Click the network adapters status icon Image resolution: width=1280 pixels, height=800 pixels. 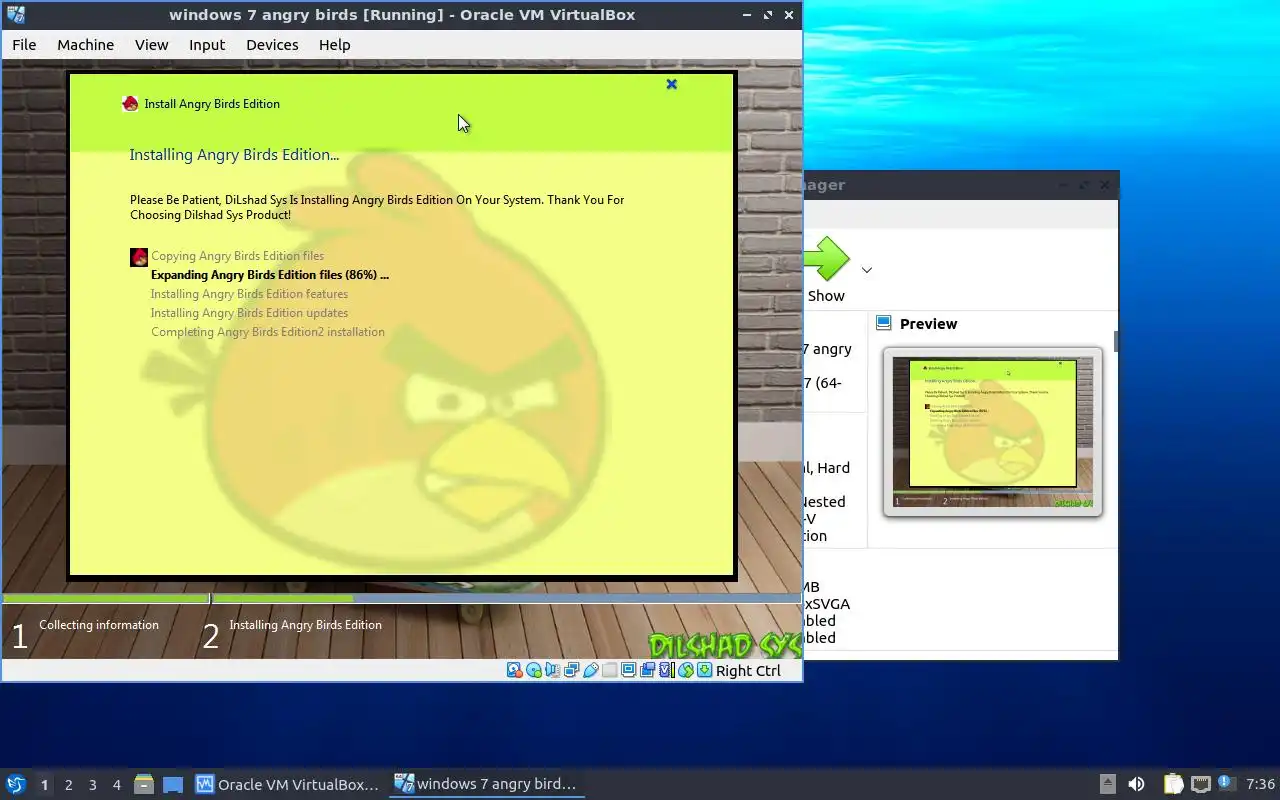pyautogui.click(x=572, y=670)
